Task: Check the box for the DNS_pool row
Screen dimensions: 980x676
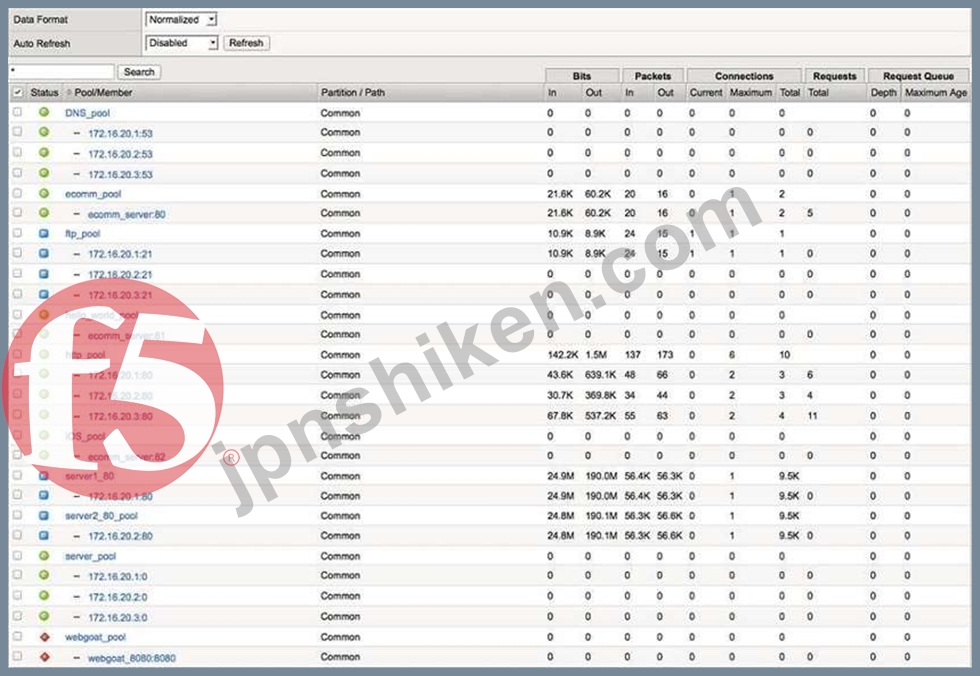Action: (18, 112)
